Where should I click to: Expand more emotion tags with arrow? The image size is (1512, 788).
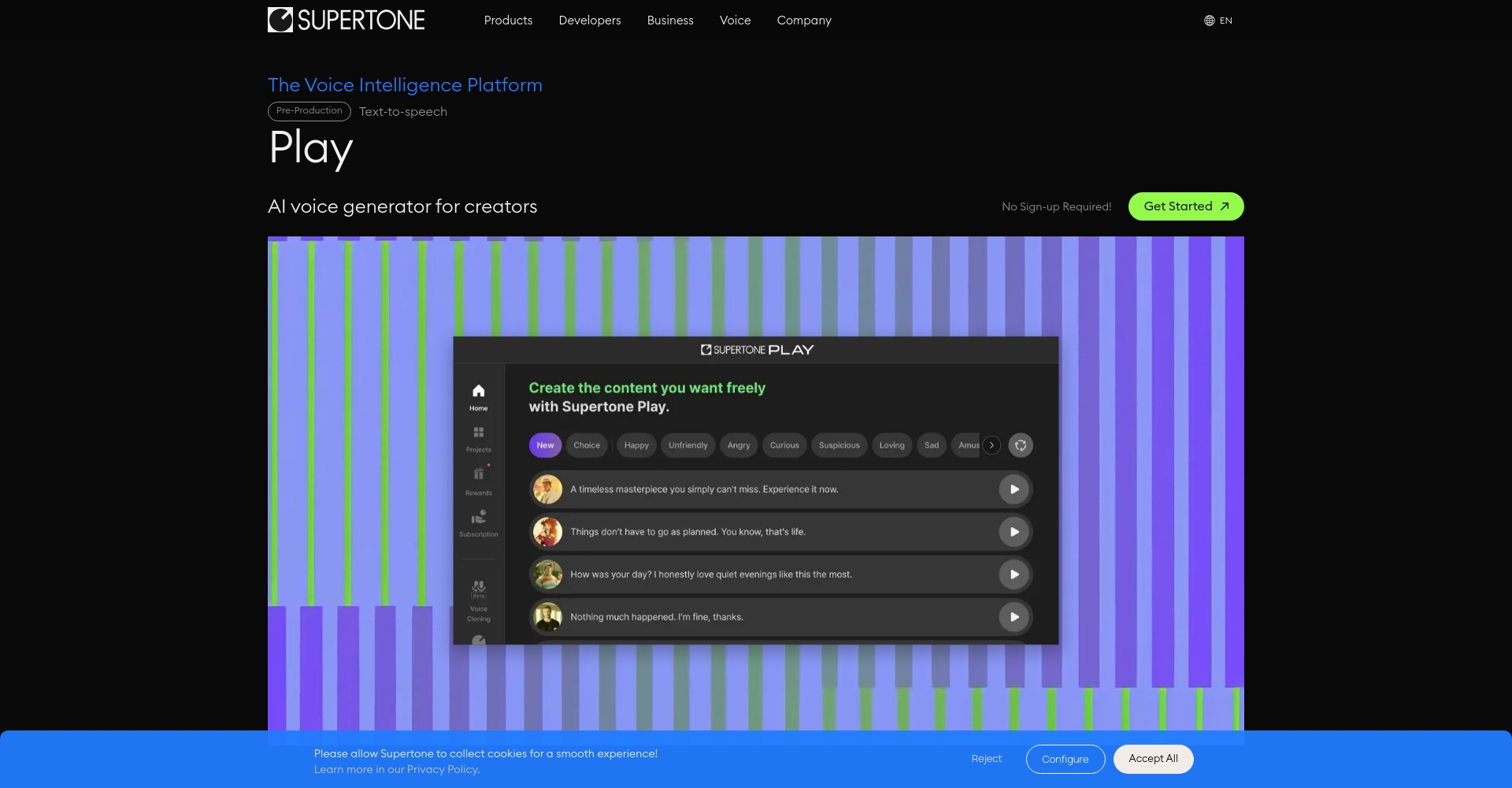coord(991,445)
